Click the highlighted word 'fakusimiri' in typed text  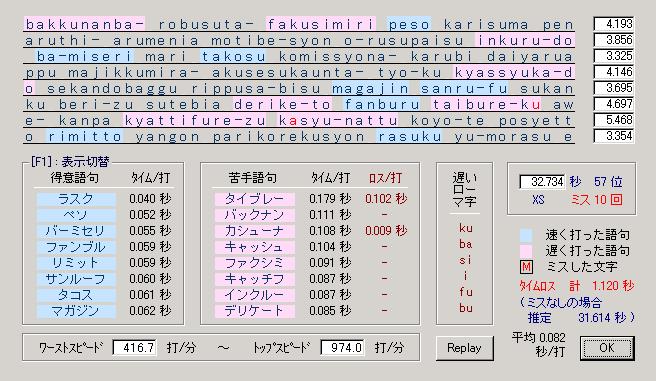[x=321, y=24]
